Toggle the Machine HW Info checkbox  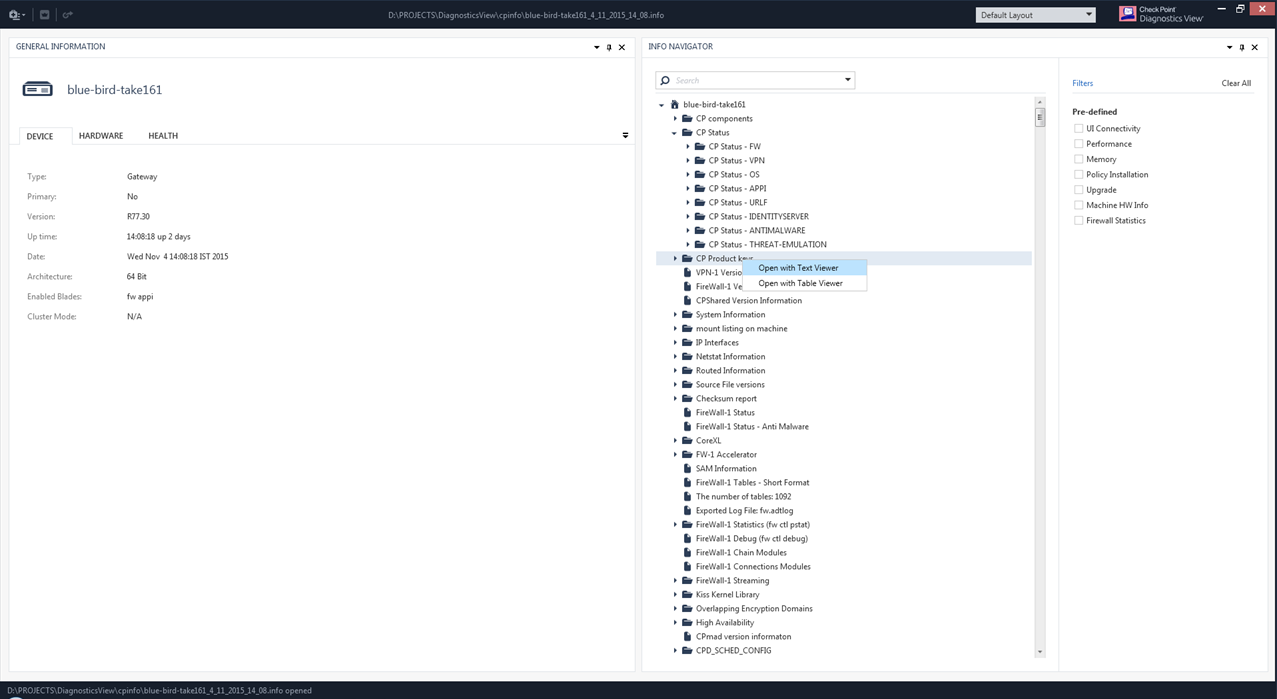[x=1078, y=205]
